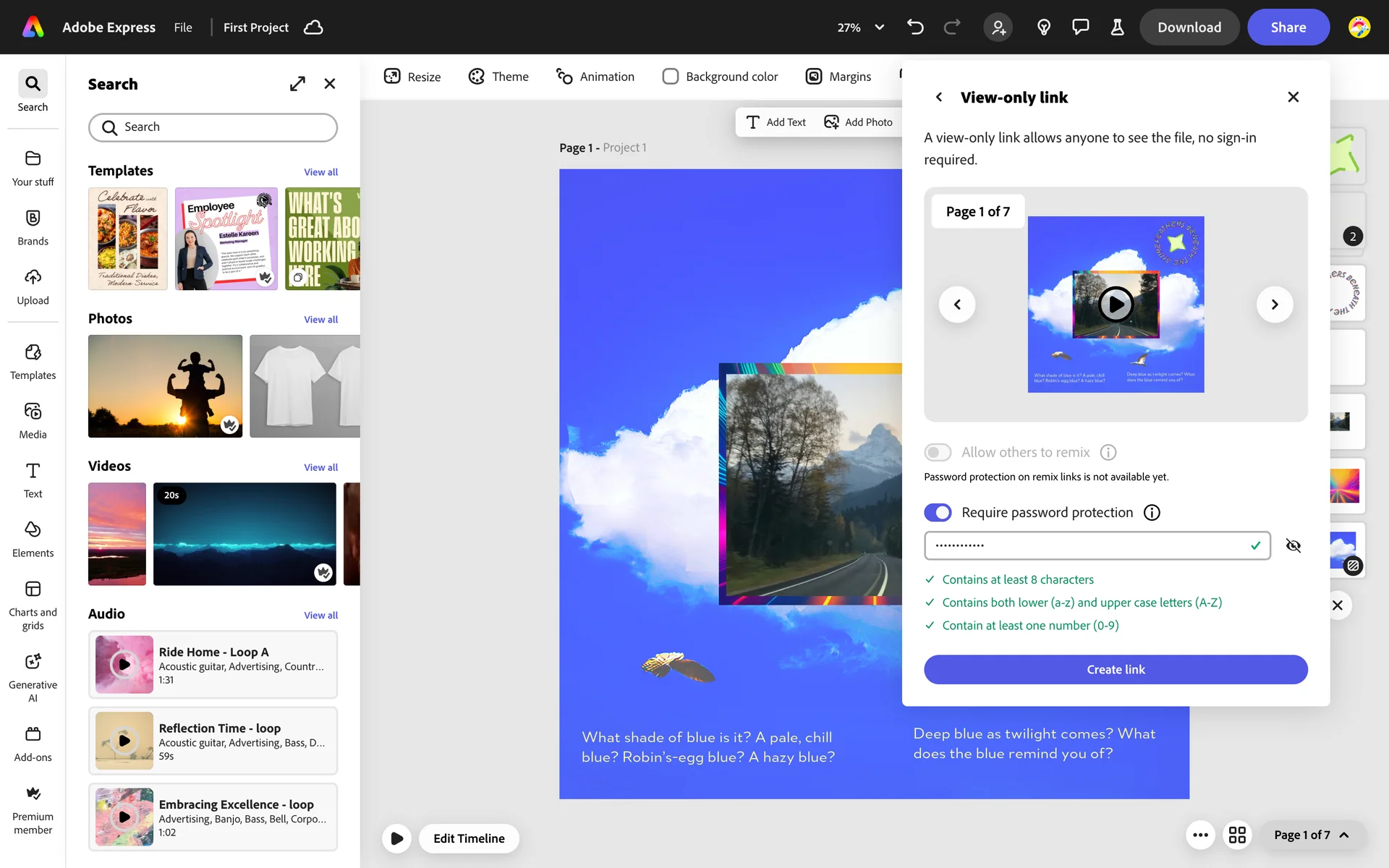Open the lightbulb tips icon

[1043, 27]
